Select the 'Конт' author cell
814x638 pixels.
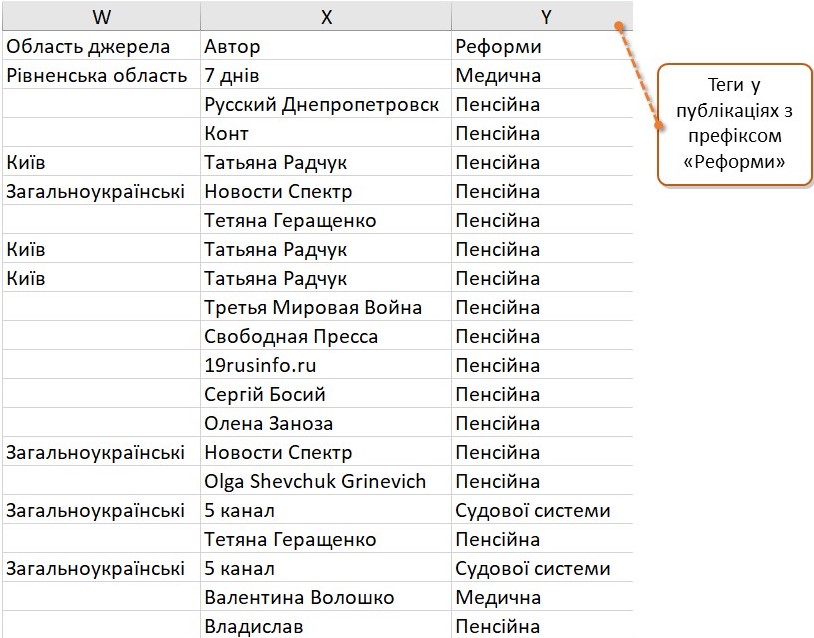(326, 133)
